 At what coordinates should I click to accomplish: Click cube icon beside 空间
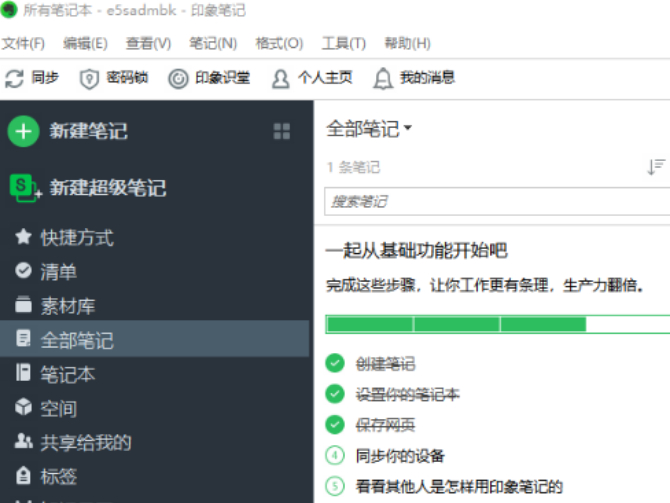pyautogui.click(x=23, y=407)
